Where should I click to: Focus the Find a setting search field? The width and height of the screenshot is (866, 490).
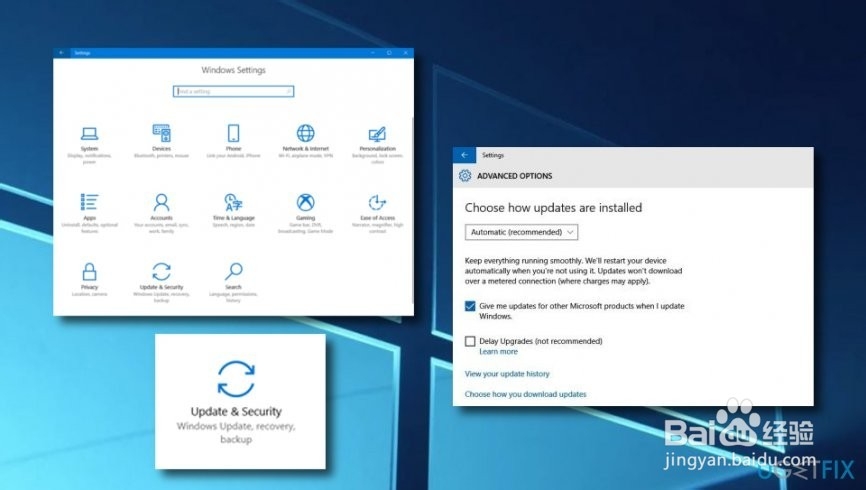click(233, 91)
